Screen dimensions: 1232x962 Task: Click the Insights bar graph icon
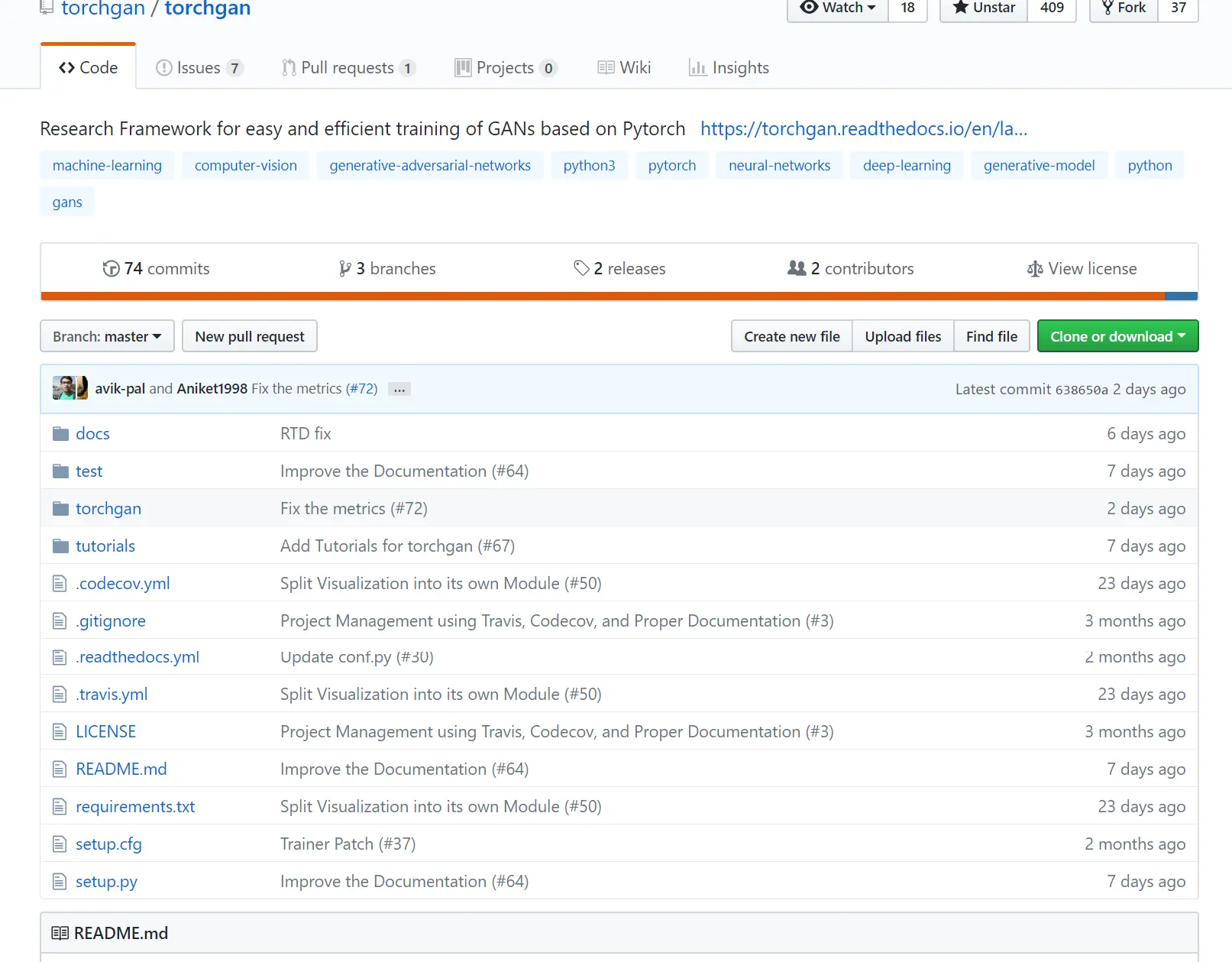pyautogui.click(x=697, y=68)
